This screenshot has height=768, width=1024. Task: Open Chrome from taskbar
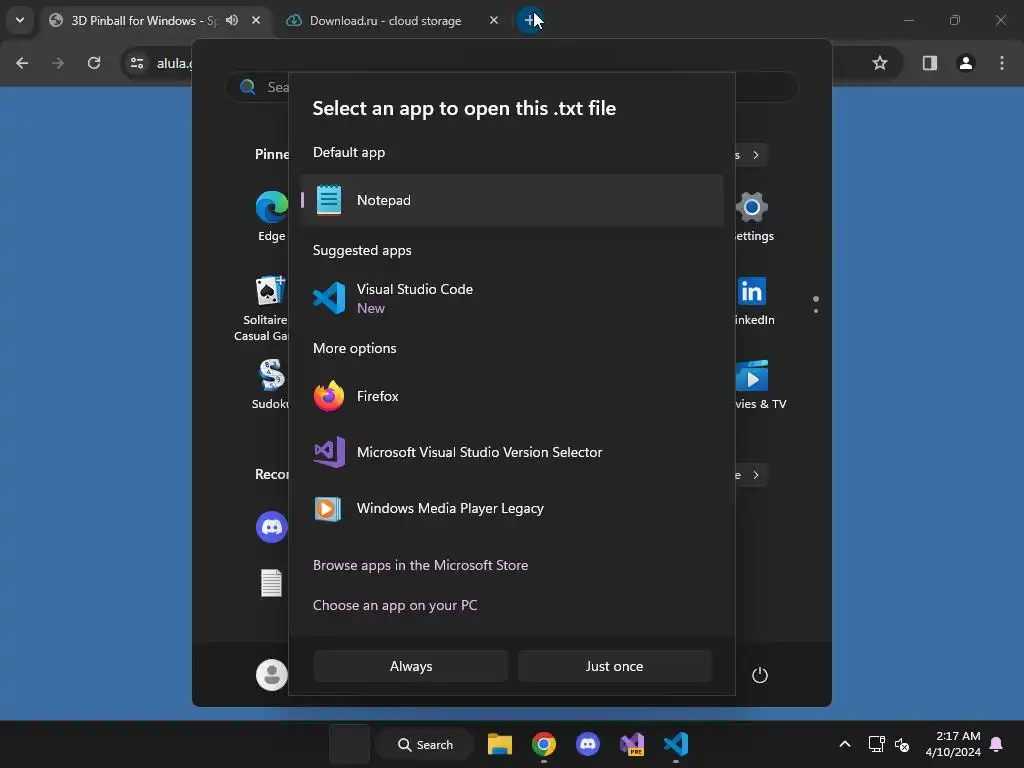point(543,744)
